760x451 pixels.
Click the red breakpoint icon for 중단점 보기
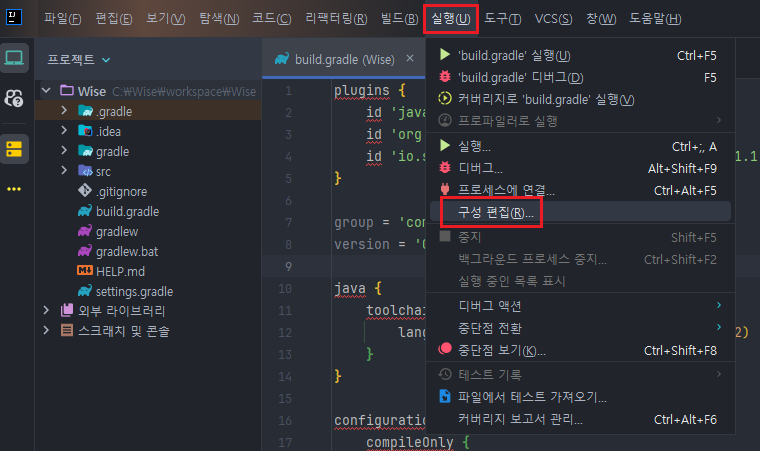(445, 349)
